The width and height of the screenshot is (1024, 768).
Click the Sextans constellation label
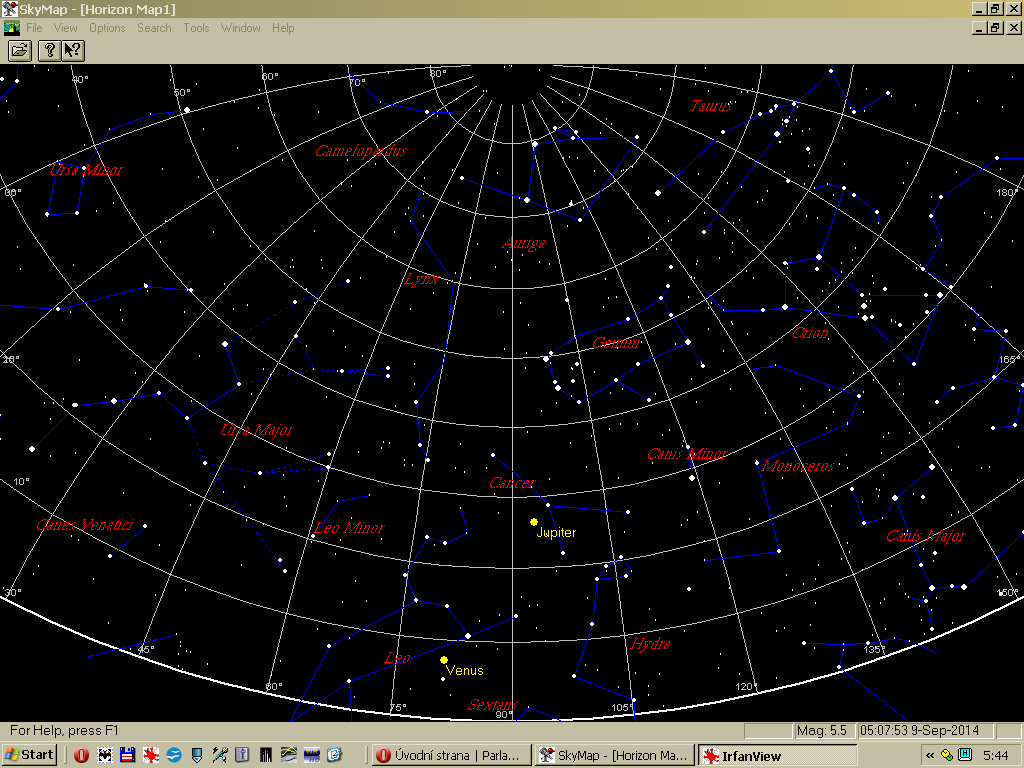click(x=492, y=705)
